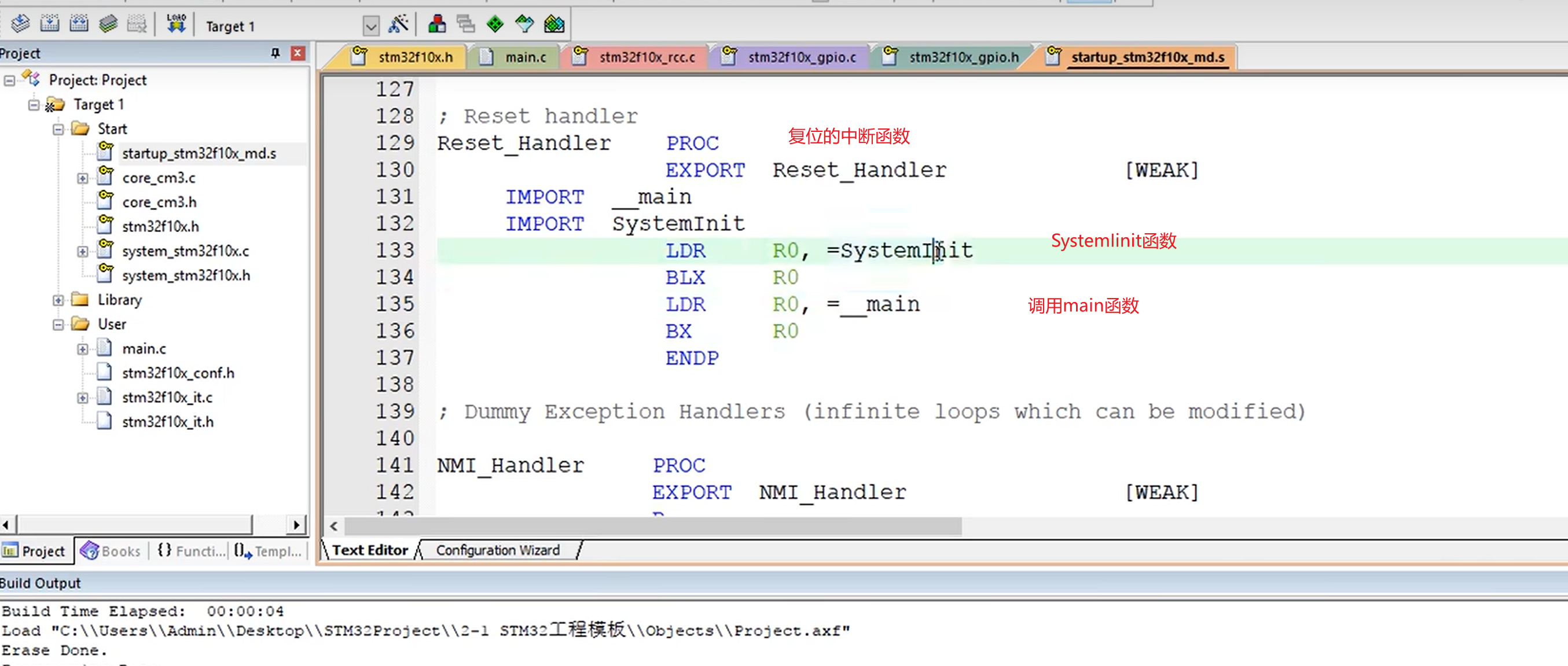This screenshot has height=666, width=1568.
Task: Select startup_stm32f10x_md.s in project tree
Action: click(x=199, y=153)
